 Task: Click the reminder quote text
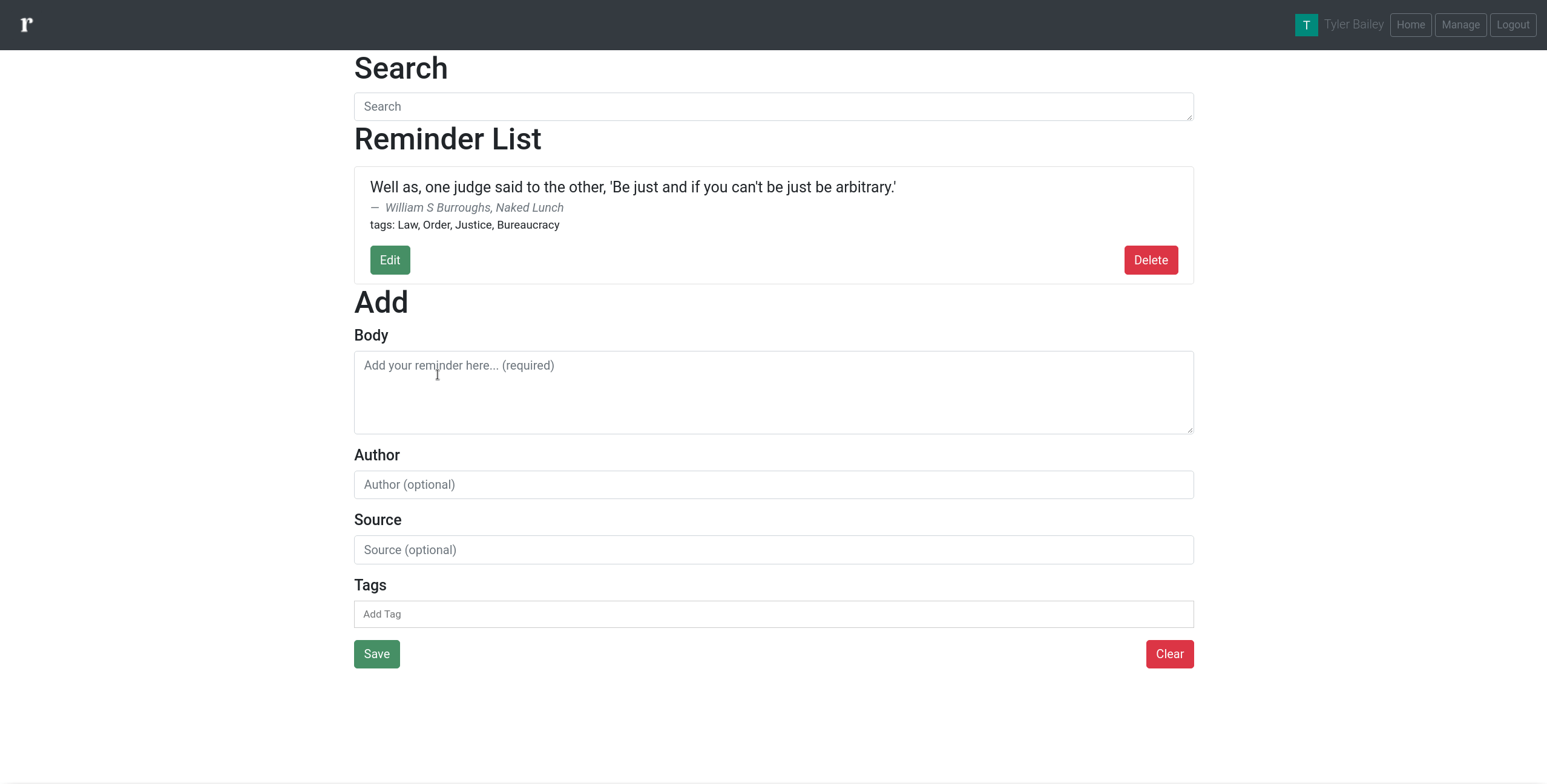point(632,188)
